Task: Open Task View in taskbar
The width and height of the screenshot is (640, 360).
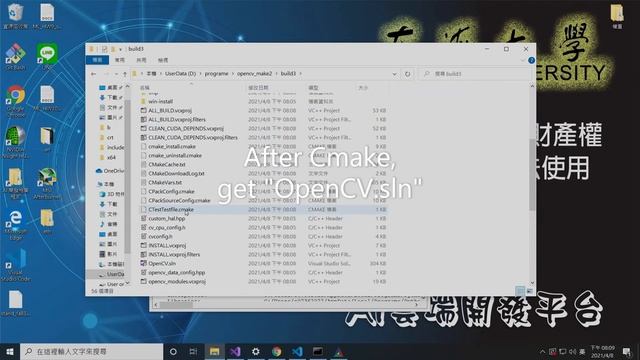Action: (193, 351)
